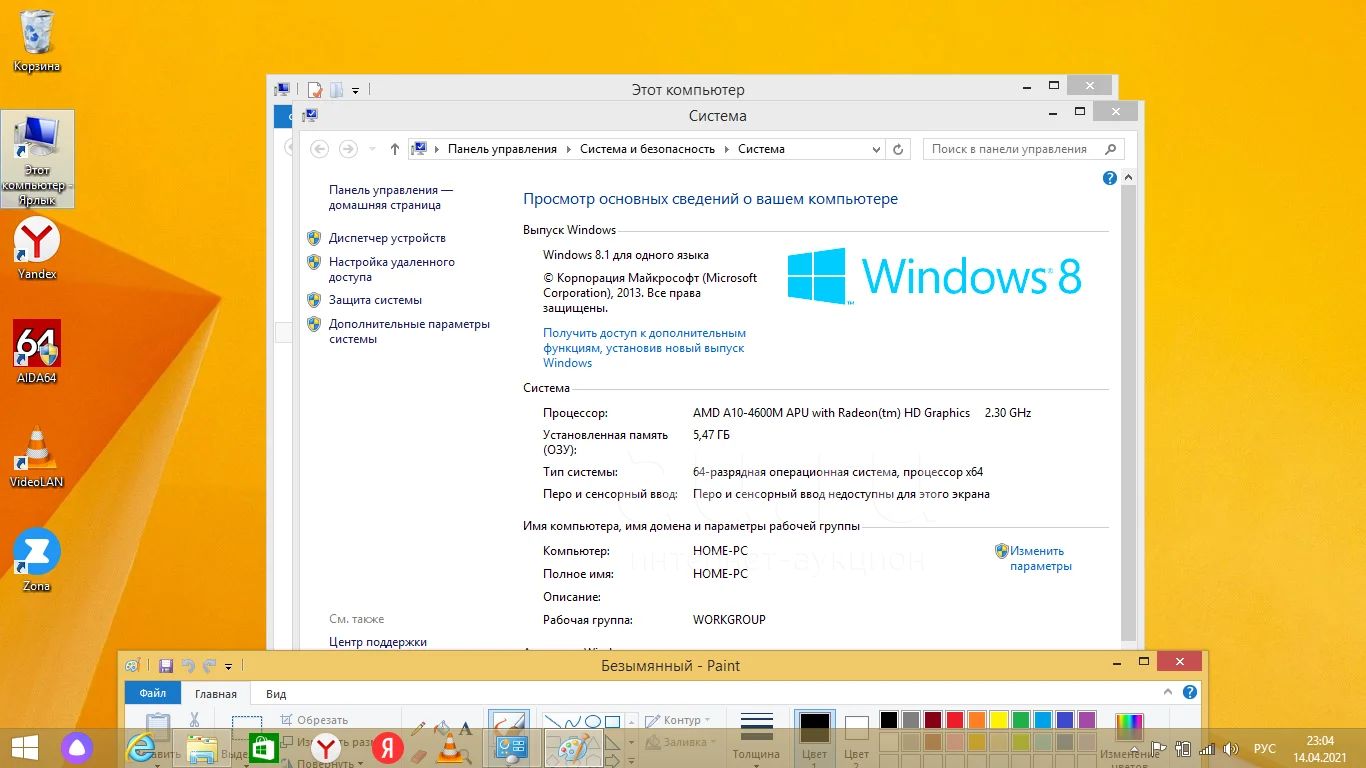Screen dimensions: 1366x768
Task: Switch to the Главная tab in Paint
Action: 216,693
